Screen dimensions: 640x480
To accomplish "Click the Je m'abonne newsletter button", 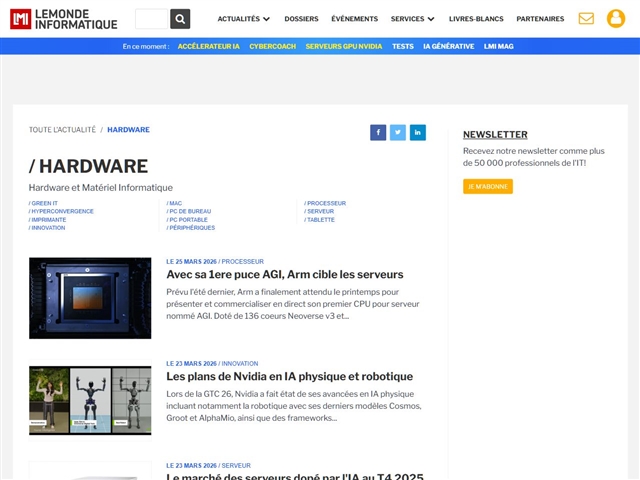I will tap(488, 187).
